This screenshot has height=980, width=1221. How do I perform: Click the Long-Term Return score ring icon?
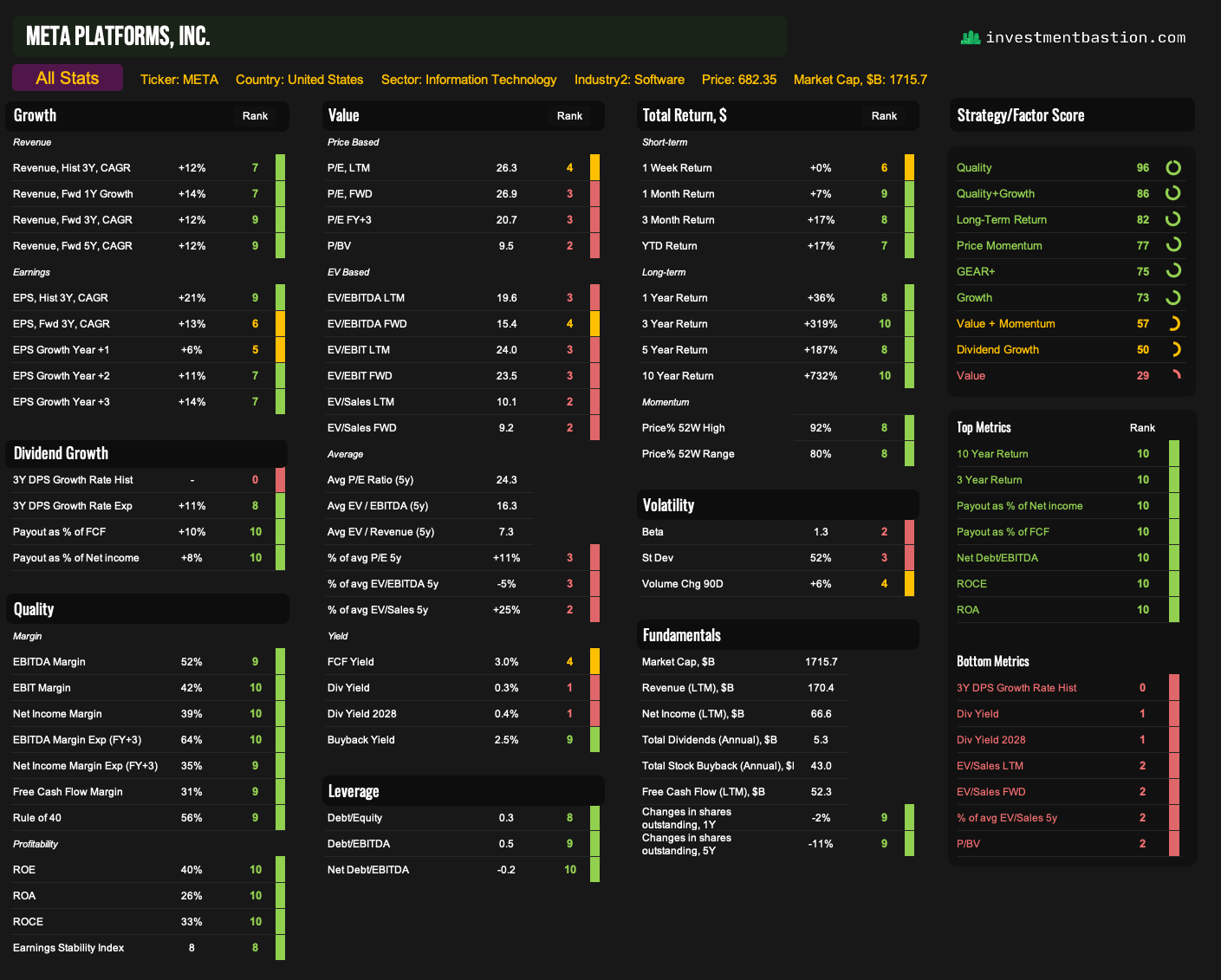pyautogui.click(x=1173, y=219)
